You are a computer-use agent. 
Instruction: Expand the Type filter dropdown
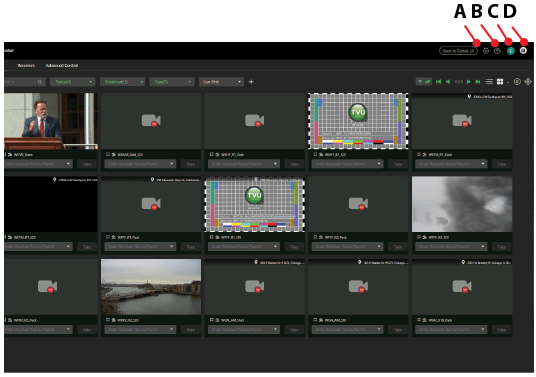coord(172,82)
